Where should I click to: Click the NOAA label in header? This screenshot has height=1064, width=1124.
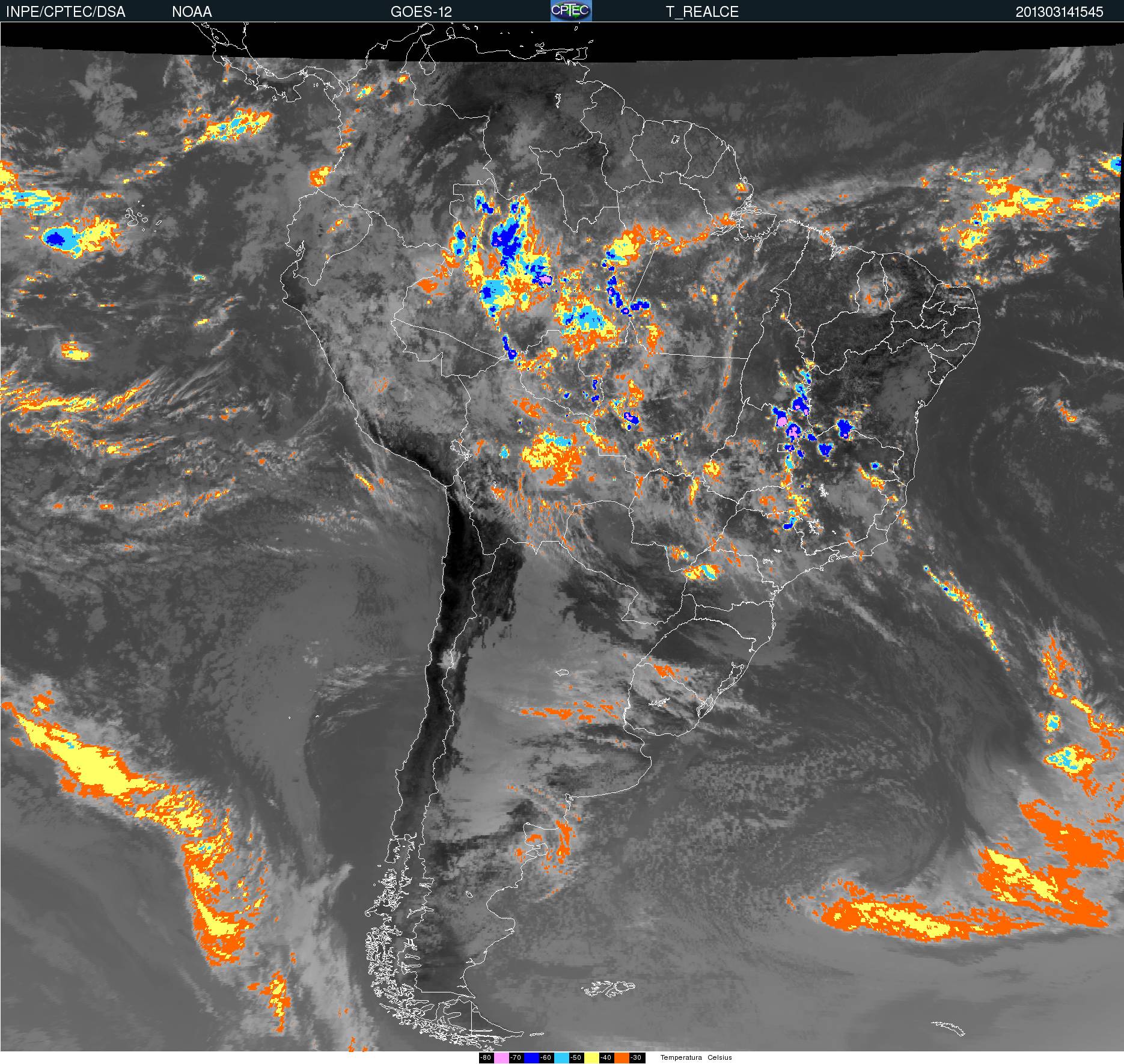pos(192,12)
